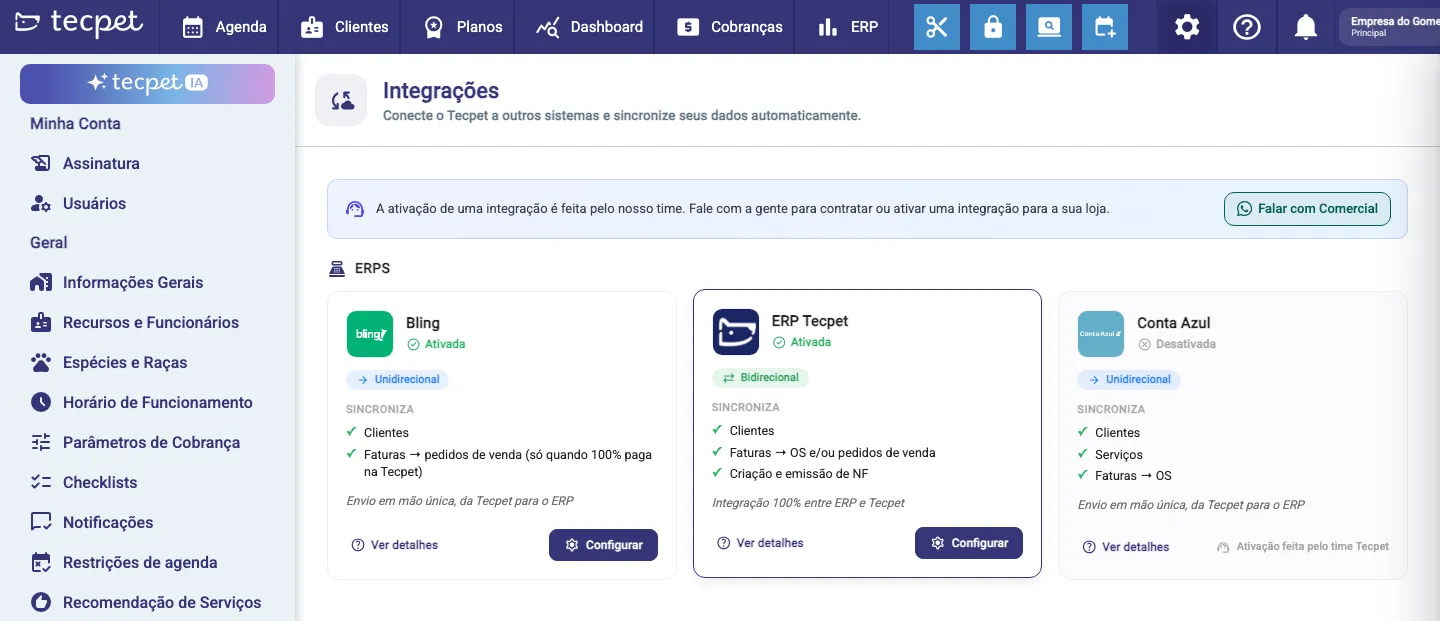The width and height of the screenshot is (1440, 621).
Task: Click Falar com Comercial button
Action: click(x=1307, y=209)
